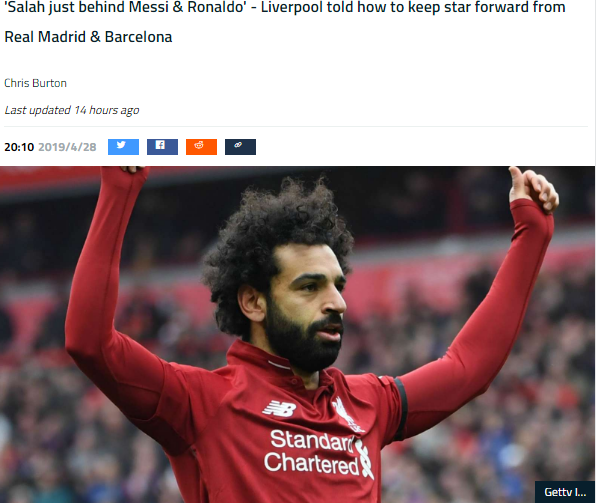Share article via Reddit icon
The height and width of the screenshot is (503, 596).
pyautogui.click(x=201, y=147)
